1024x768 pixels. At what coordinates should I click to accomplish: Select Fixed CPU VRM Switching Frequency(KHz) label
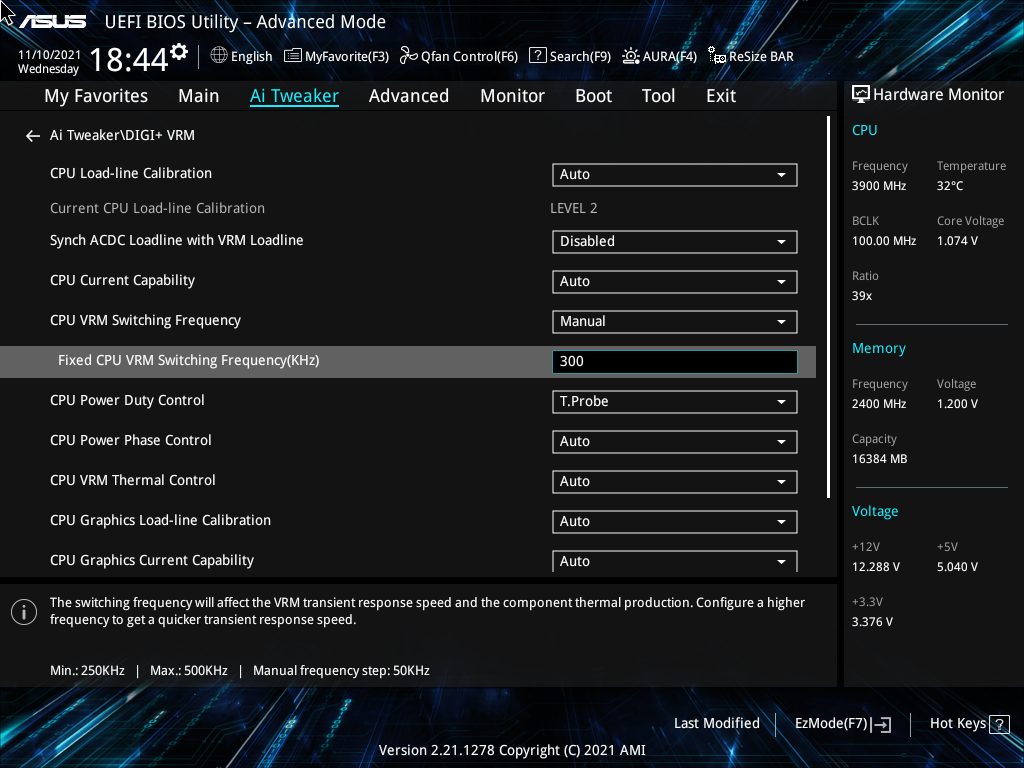pyautogui.click(x=188, y=360)
